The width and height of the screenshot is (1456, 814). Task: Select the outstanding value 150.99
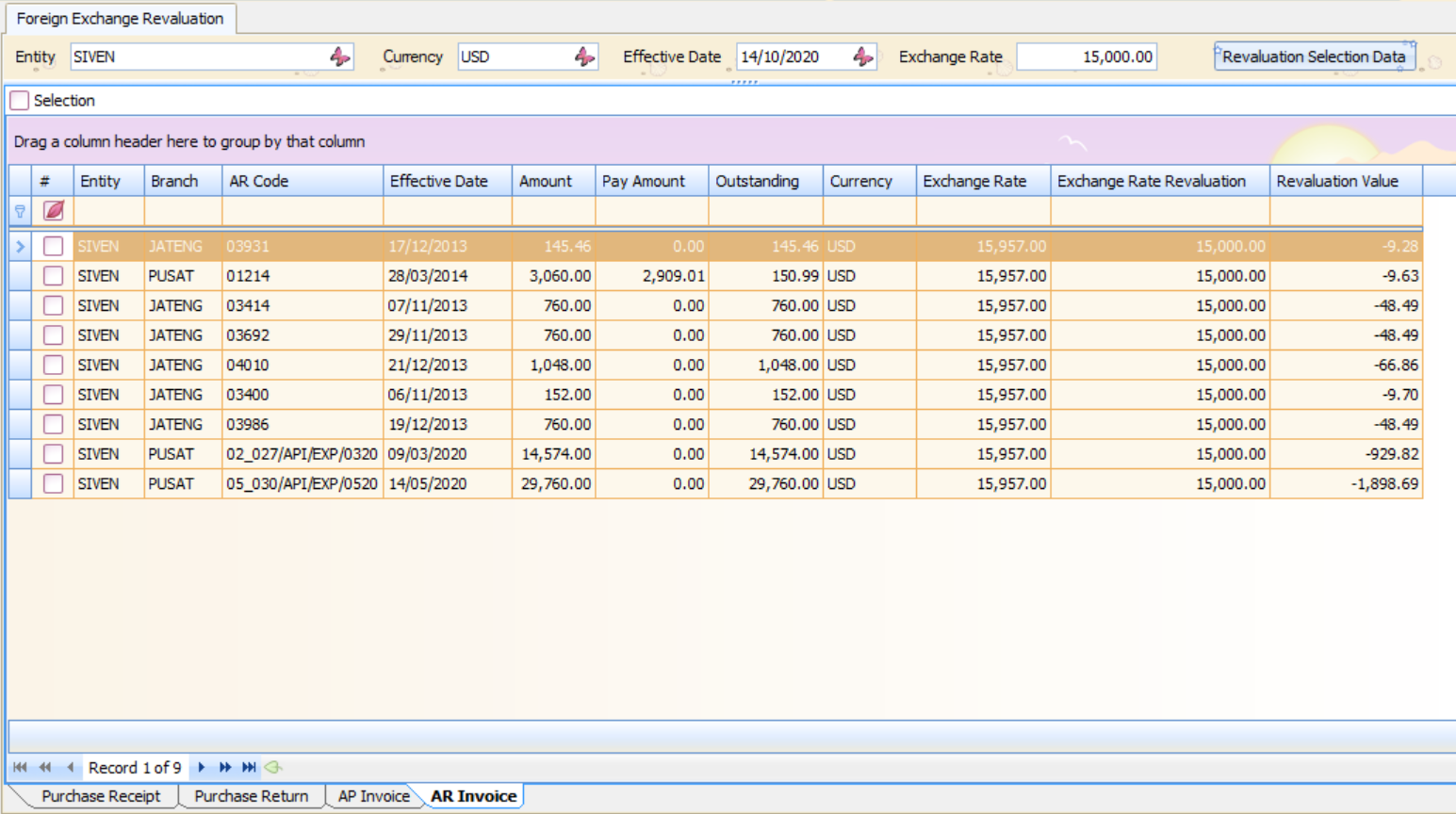[765, 276]
